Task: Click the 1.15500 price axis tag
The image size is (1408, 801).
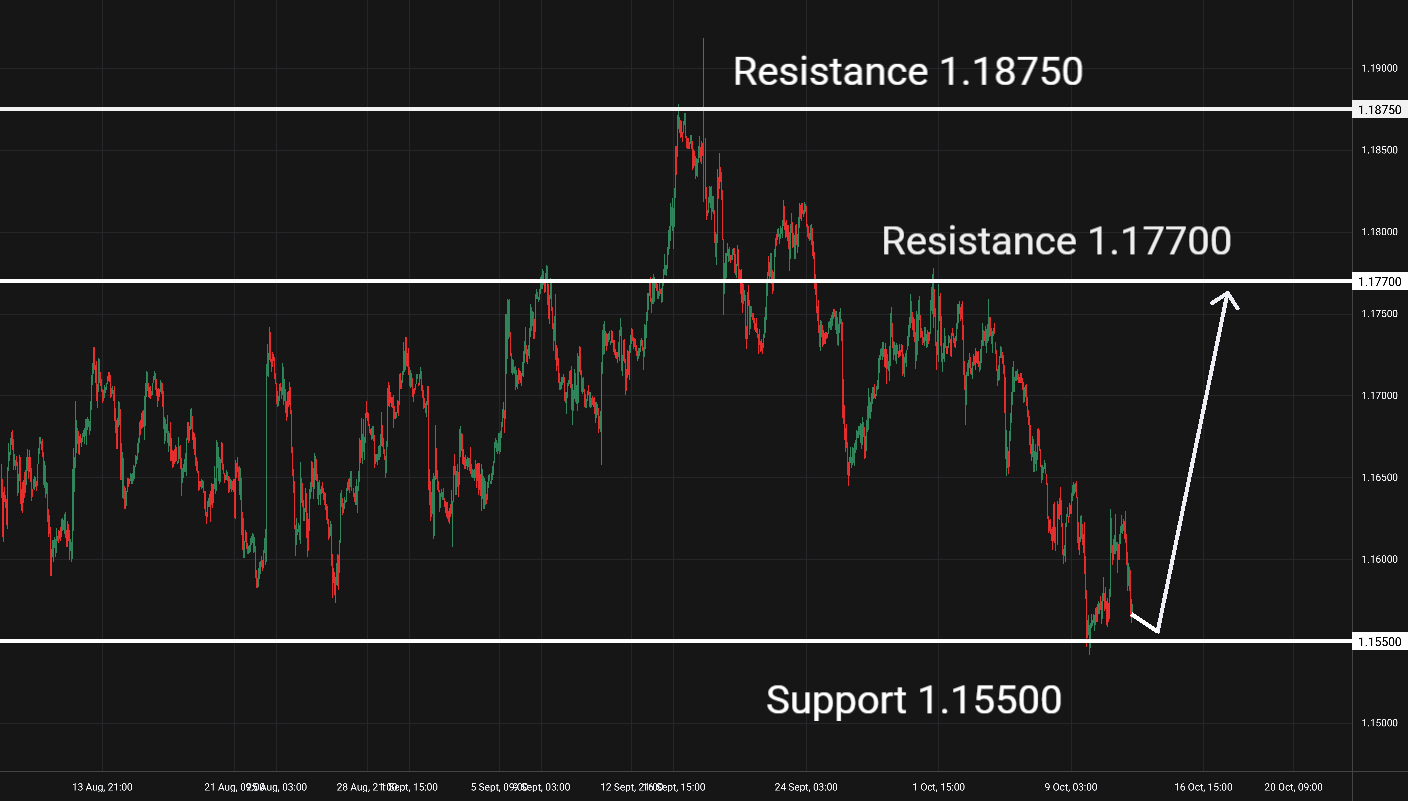Action: click(1379, 641)
